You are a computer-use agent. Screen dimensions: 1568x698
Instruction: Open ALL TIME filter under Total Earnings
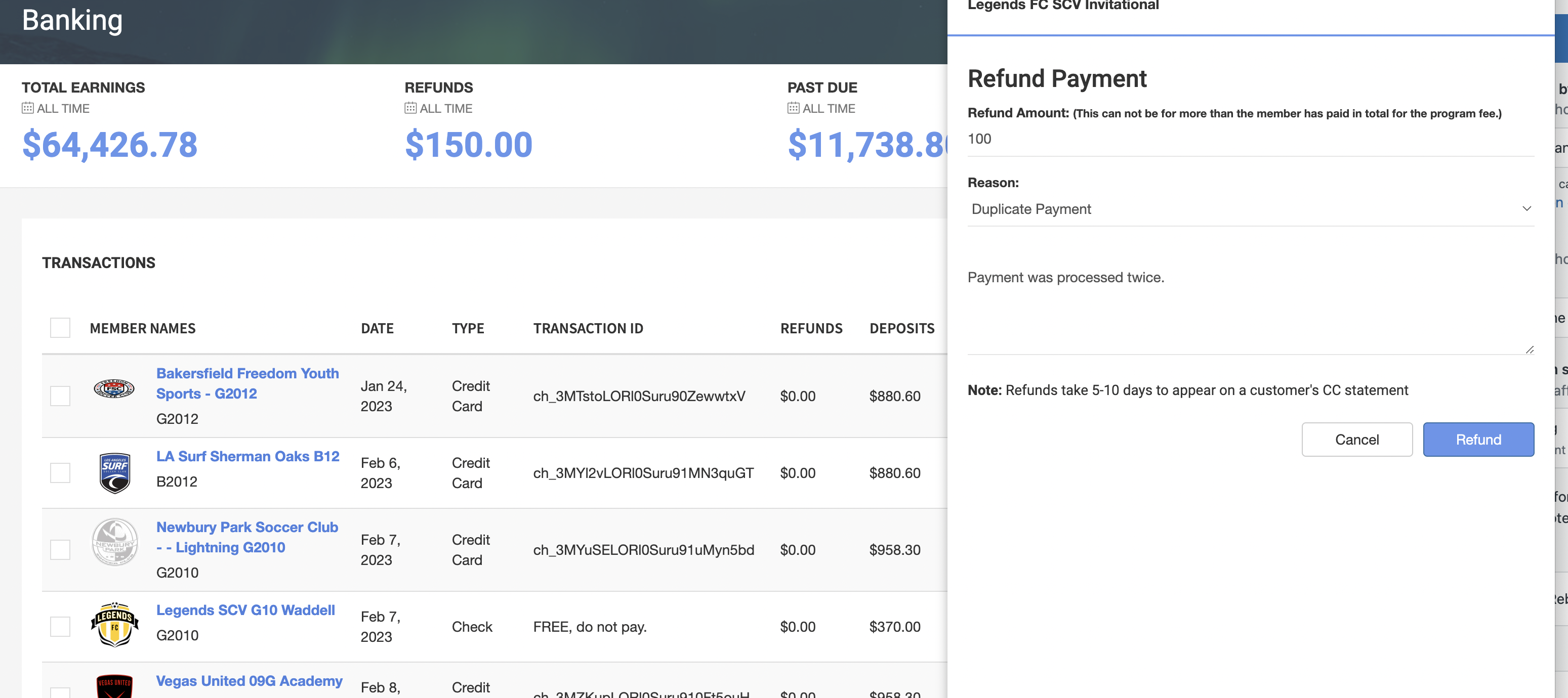click(63, 108)
